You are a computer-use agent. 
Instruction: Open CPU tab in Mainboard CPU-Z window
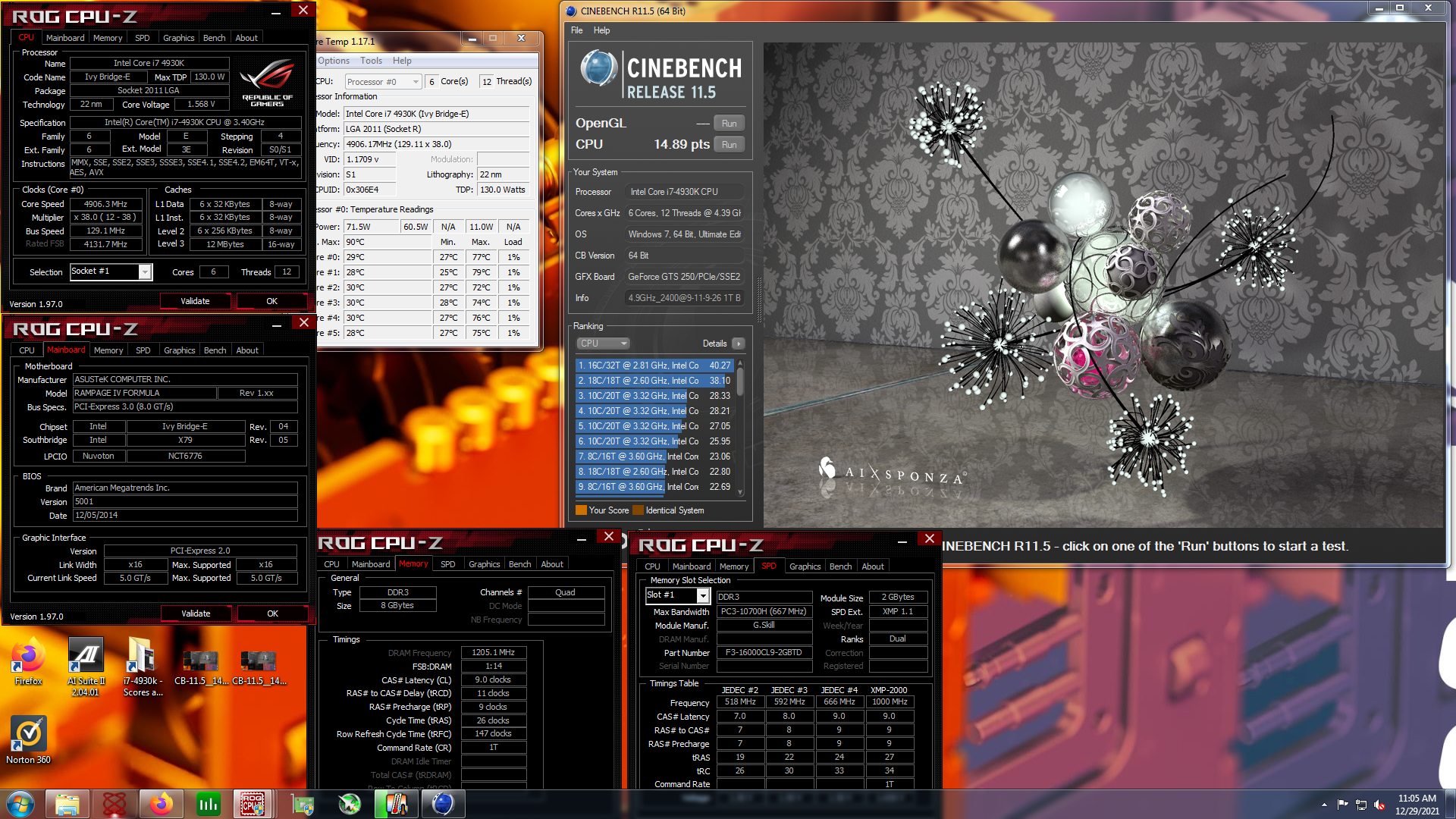(27, 350)
